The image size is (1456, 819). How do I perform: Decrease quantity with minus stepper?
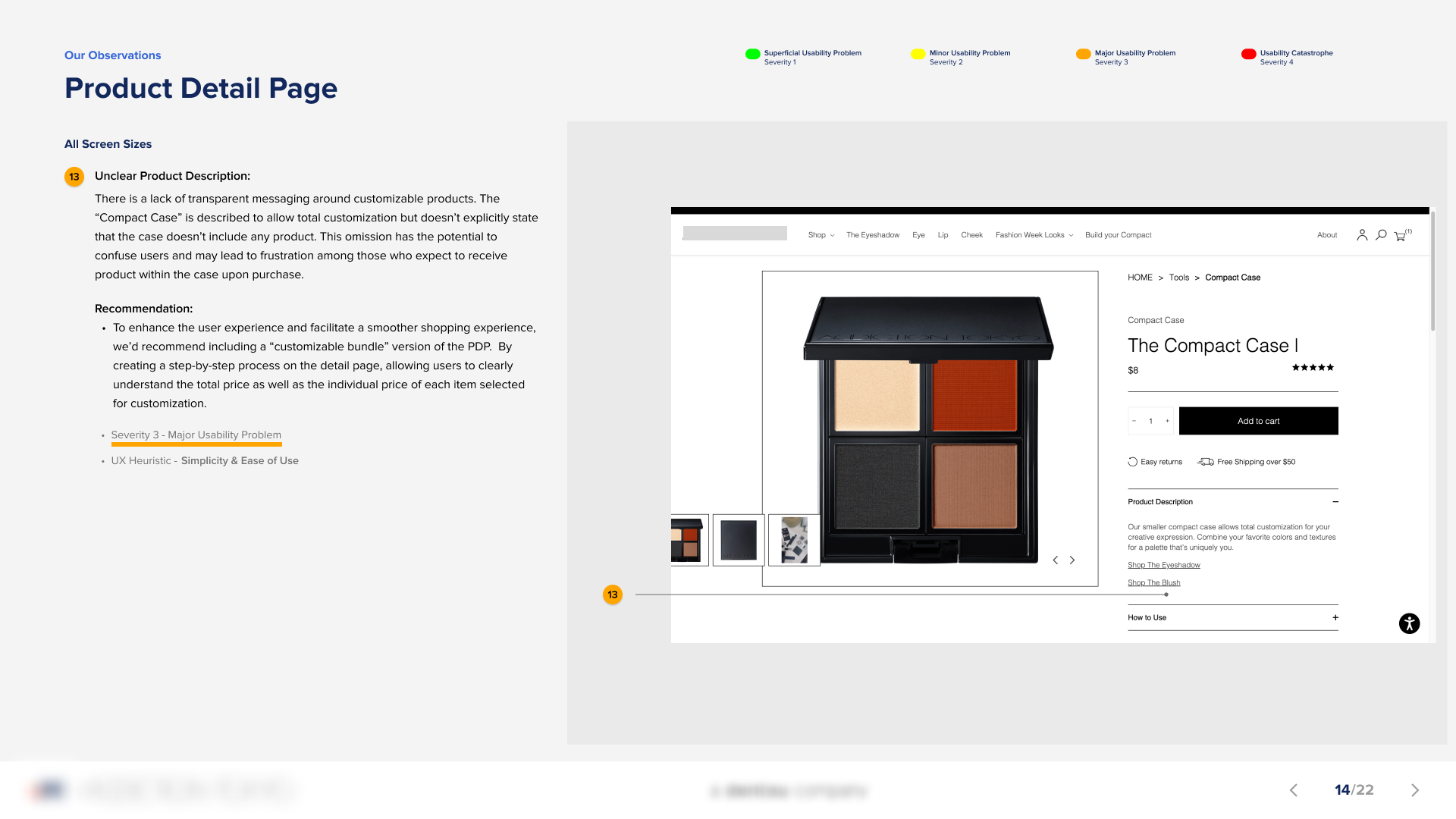(1134, 421)
